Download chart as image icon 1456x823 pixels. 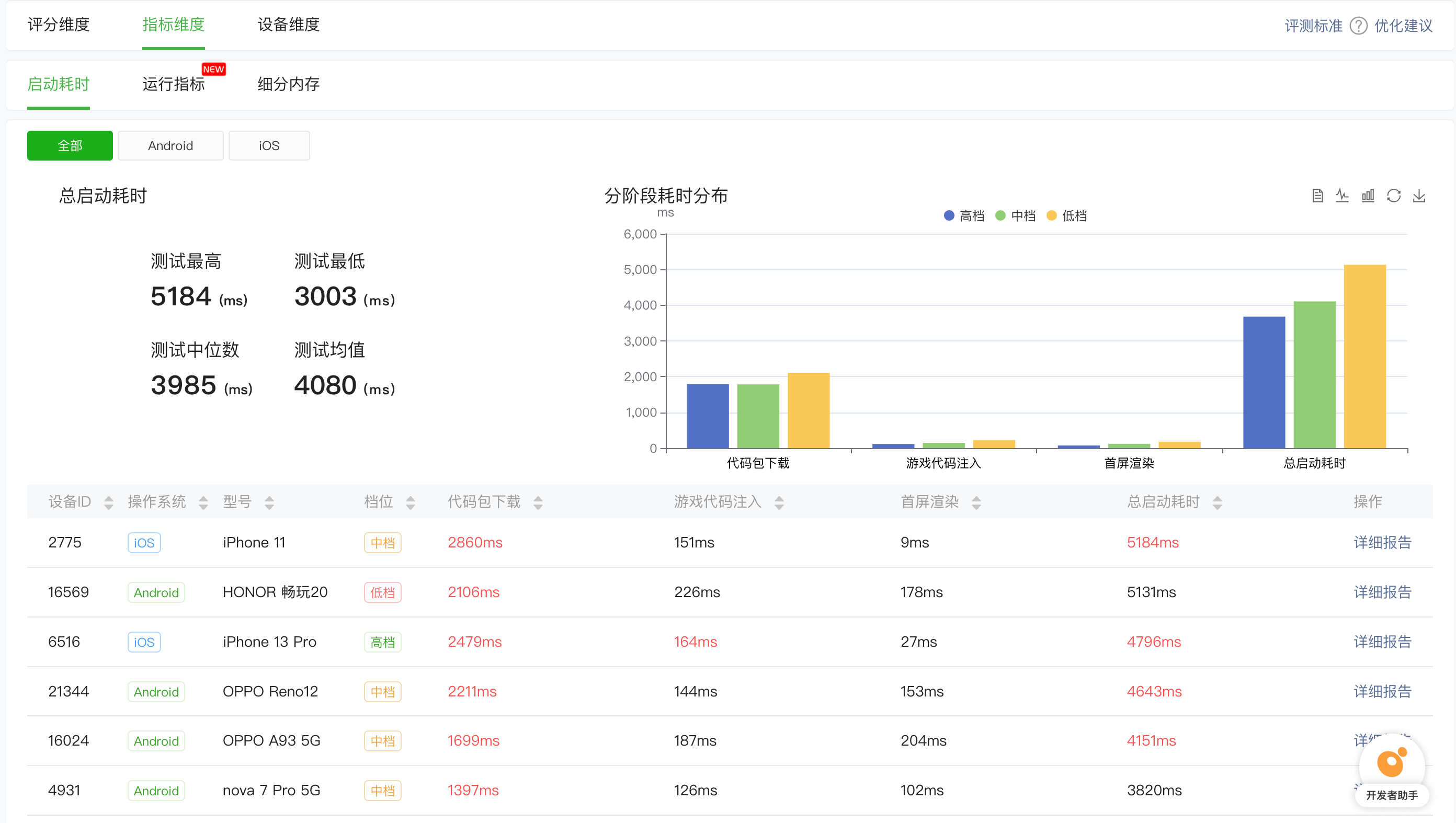pos(1419,196)
